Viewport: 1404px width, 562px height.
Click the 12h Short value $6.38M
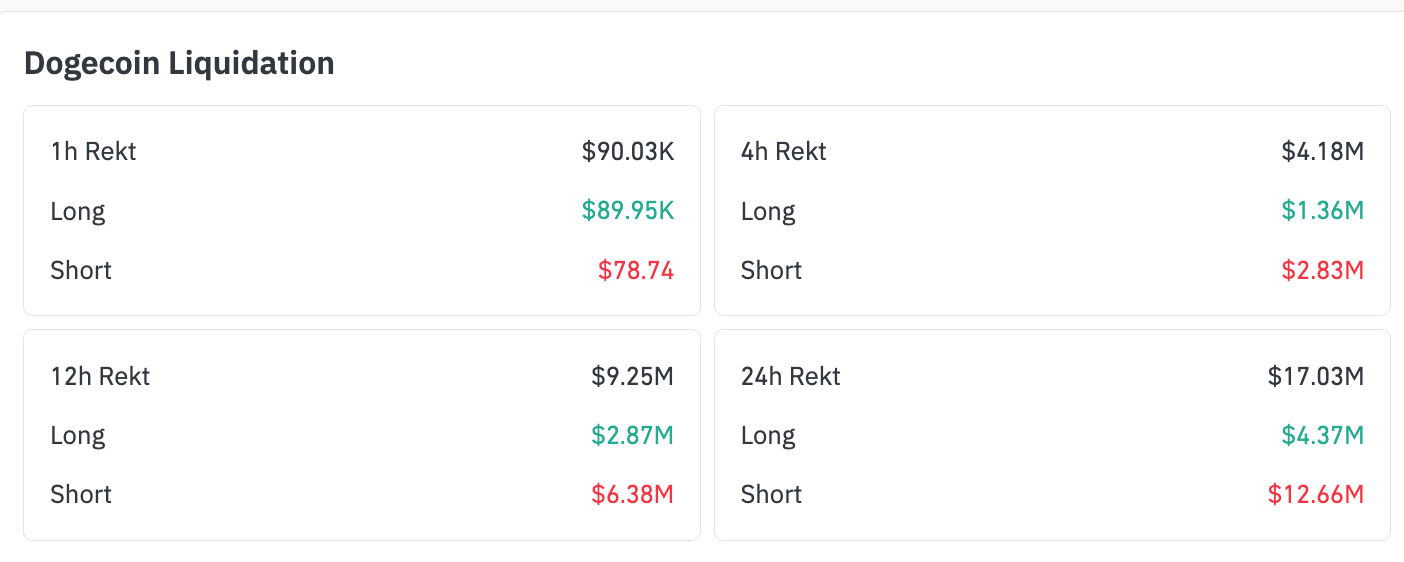(x=632, y=495)
